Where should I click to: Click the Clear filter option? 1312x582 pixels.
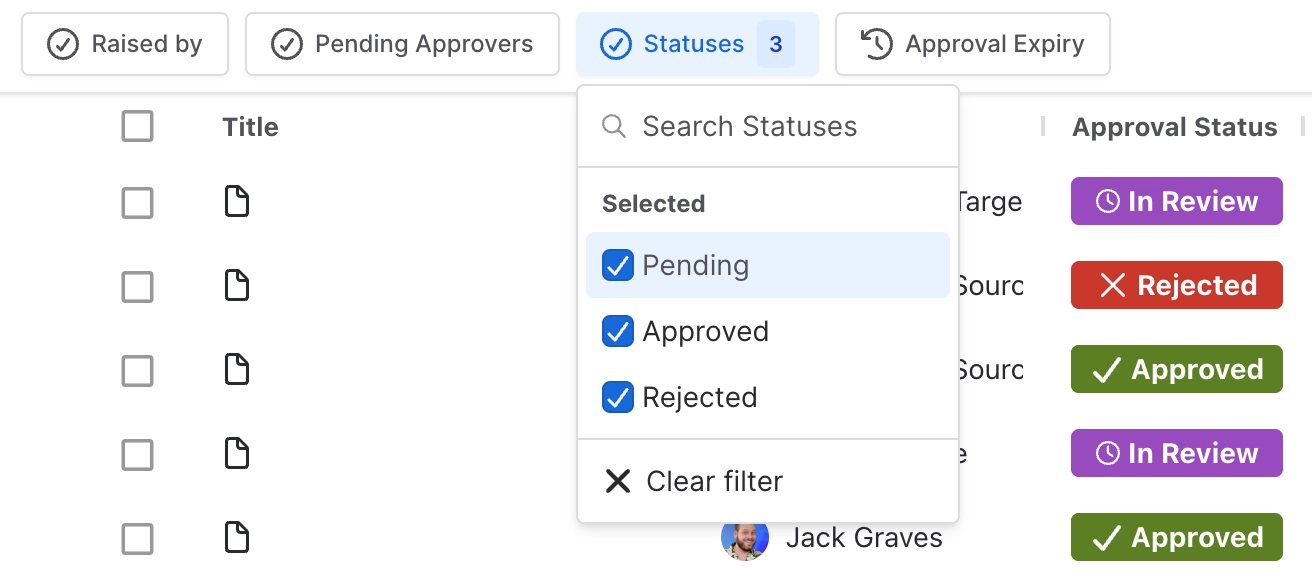click(714, 481)
